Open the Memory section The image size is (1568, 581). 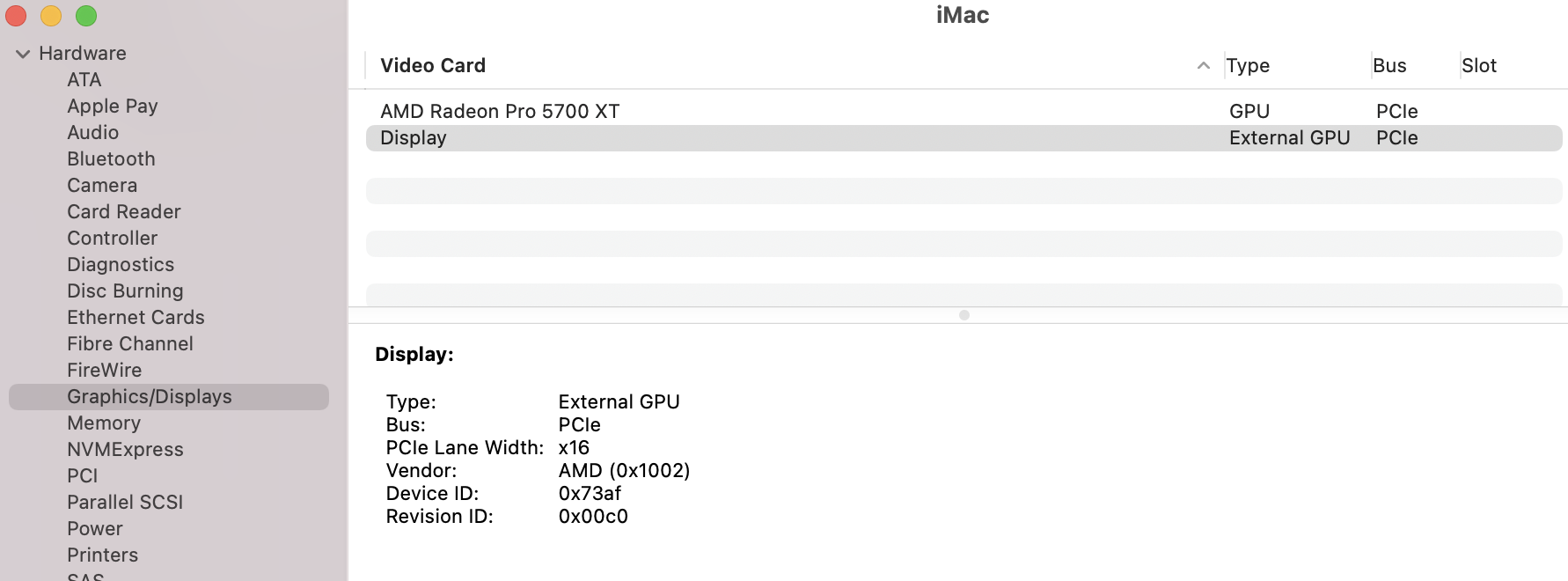click(x=104, y=423)
